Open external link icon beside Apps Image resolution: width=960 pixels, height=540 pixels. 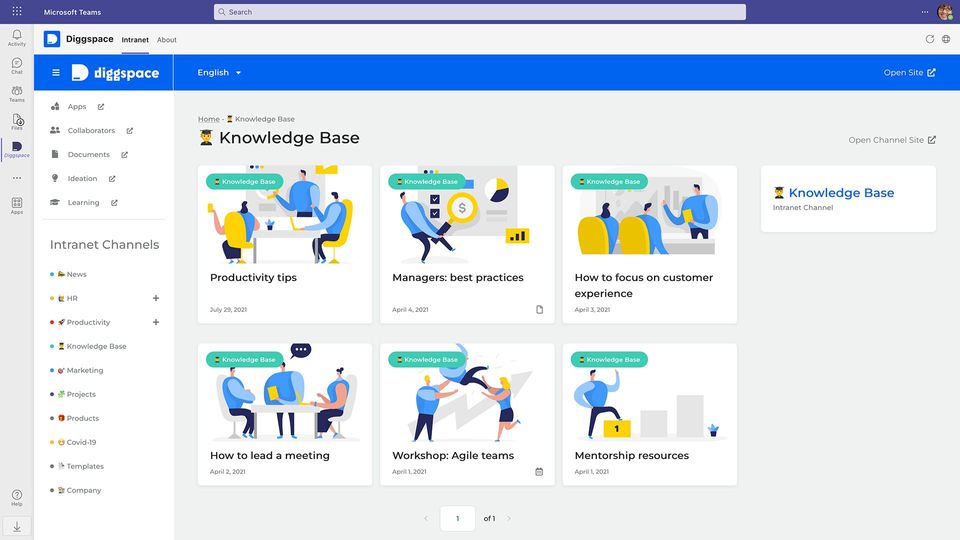click(101, 107)
